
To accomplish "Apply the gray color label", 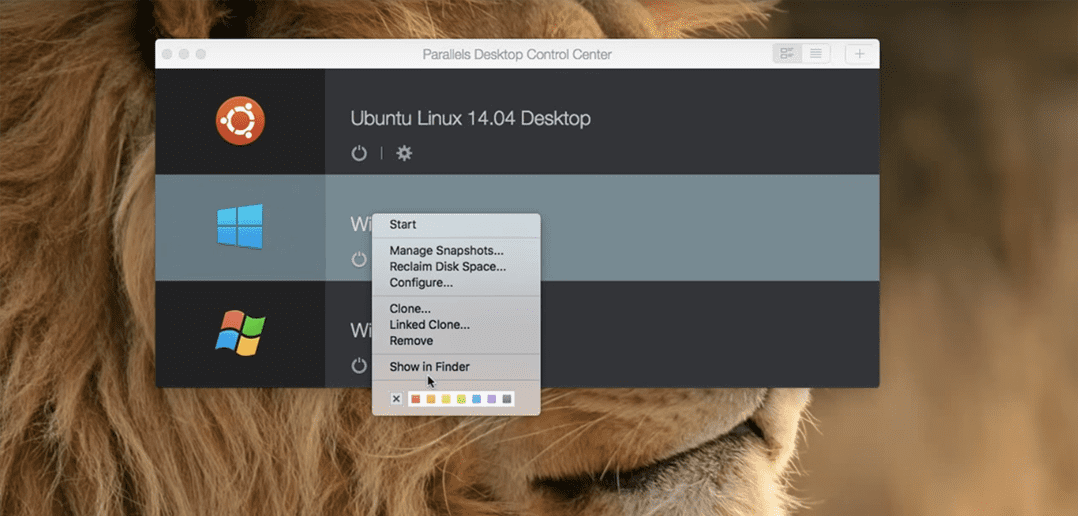I will 507,399.
